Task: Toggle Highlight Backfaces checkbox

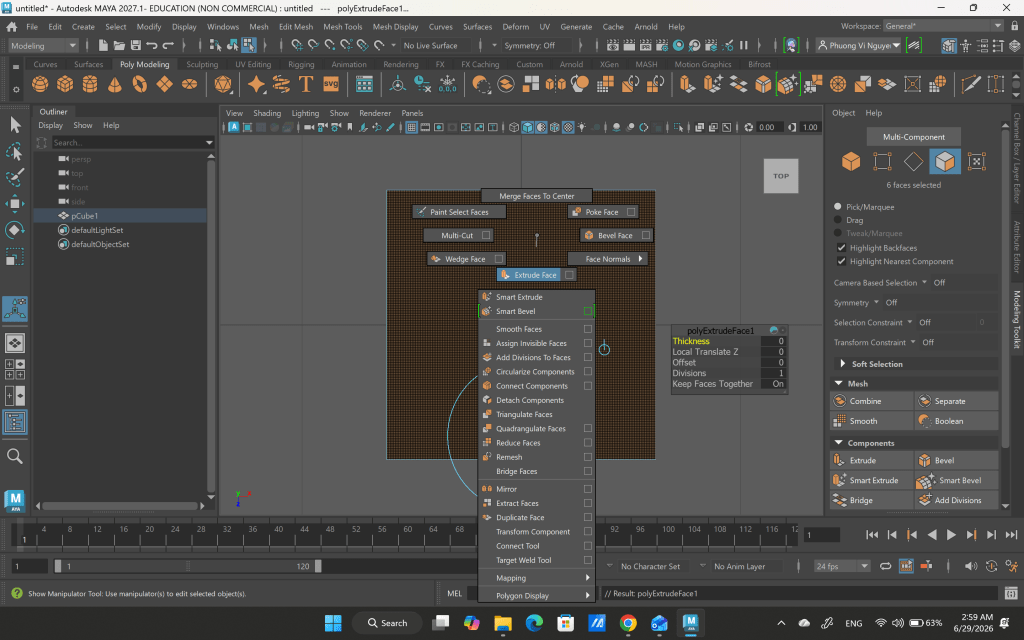Action: click(x=841, y=248)
